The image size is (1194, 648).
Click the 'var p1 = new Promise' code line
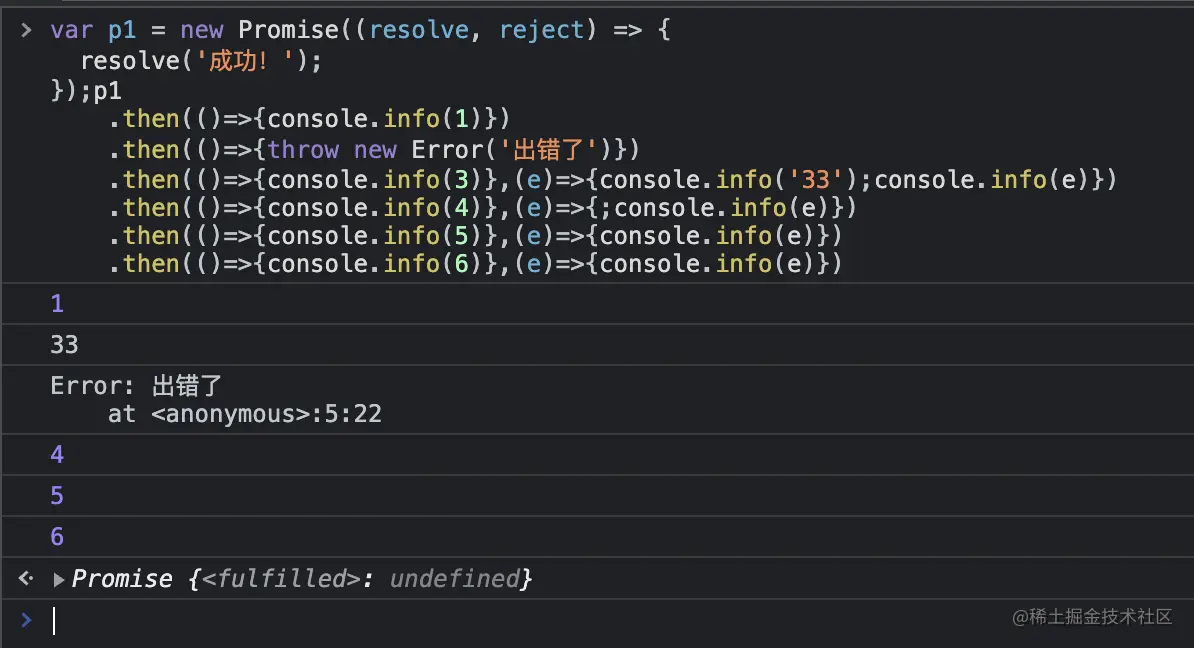click(360, 30)
